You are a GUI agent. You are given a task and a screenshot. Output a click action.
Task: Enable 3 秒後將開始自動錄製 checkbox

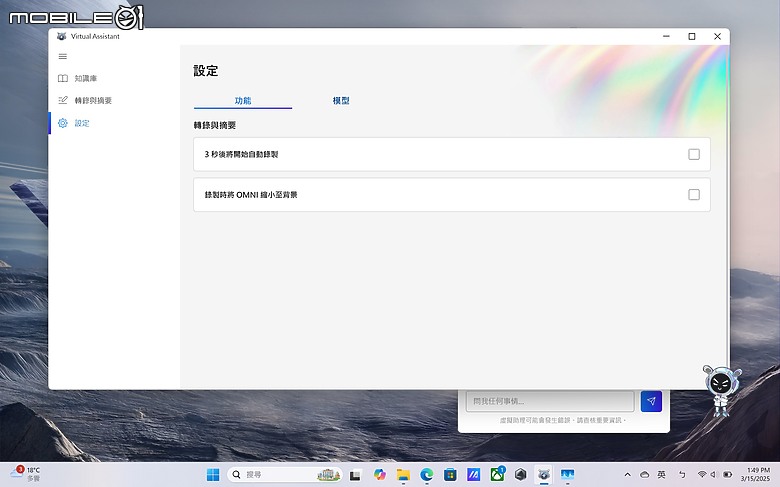693,154
